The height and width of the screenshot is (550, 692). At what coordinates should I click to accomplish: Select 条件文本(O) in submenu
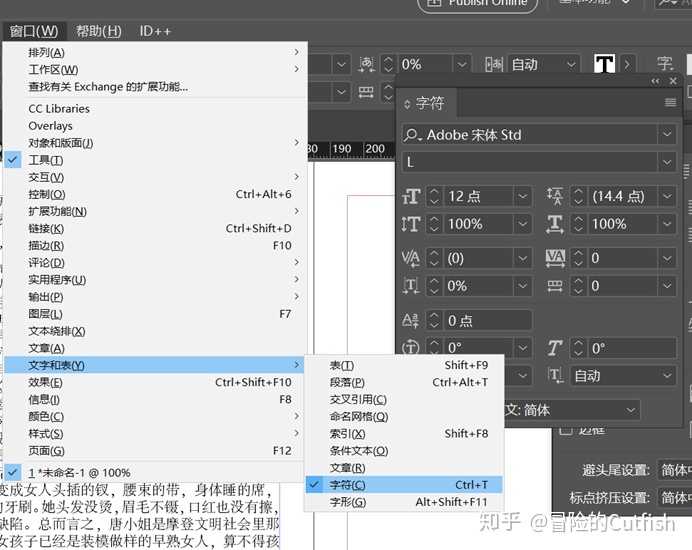(x=404, y=451)
